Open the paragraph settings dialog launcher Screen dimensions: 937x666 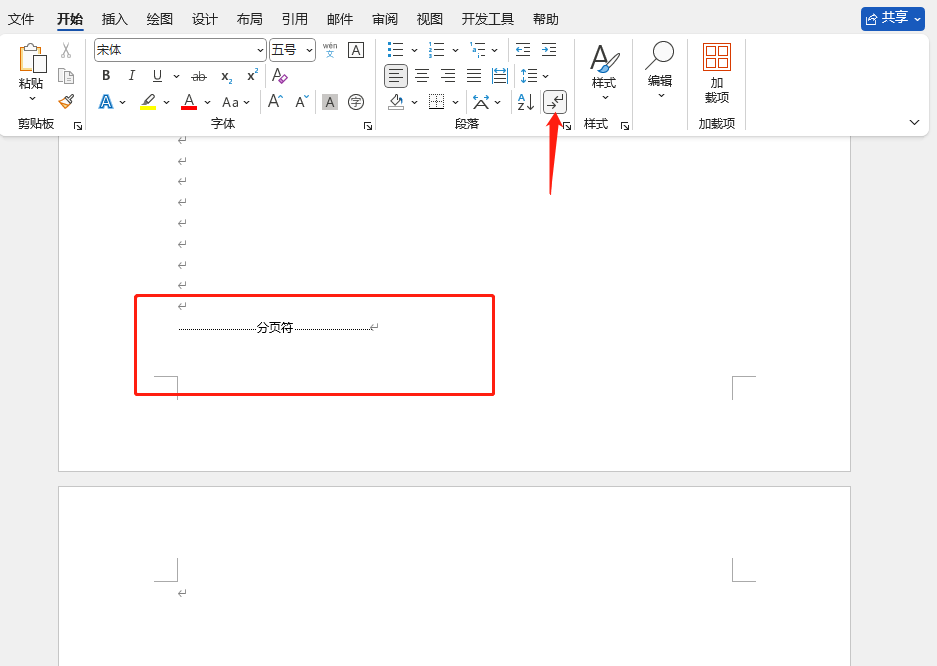pyautogui.click(x=565, y=125)
